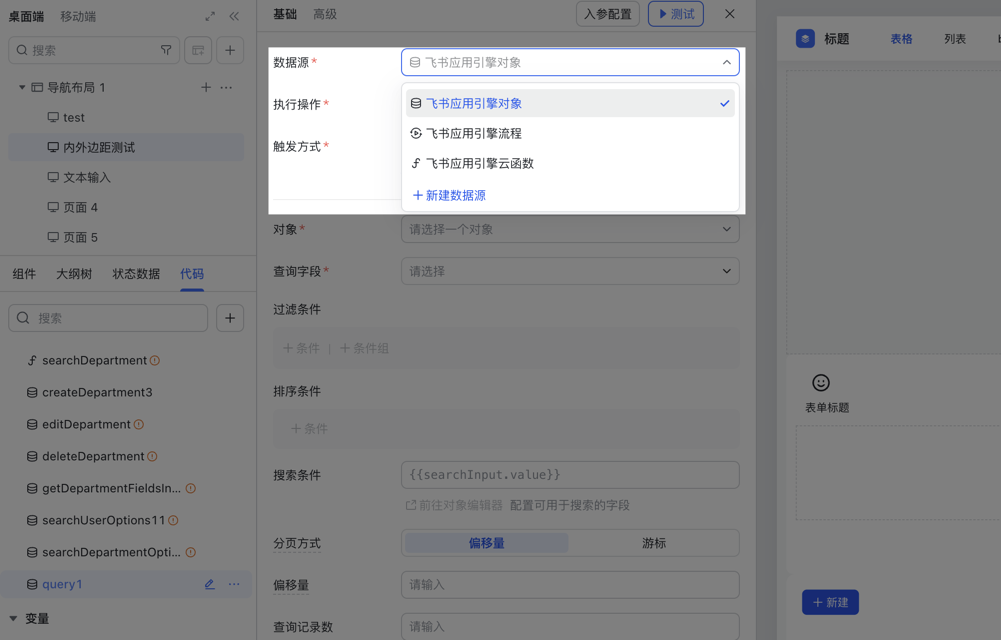Click the monitor icon beside test page
The image size is (1001, 640).
click(53, 117)
